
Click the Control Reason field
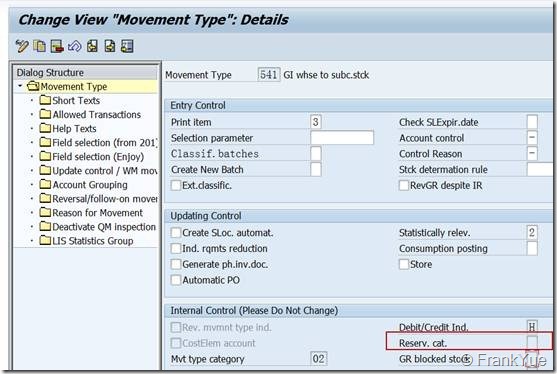pyautogui.click(x=532, y=154)
